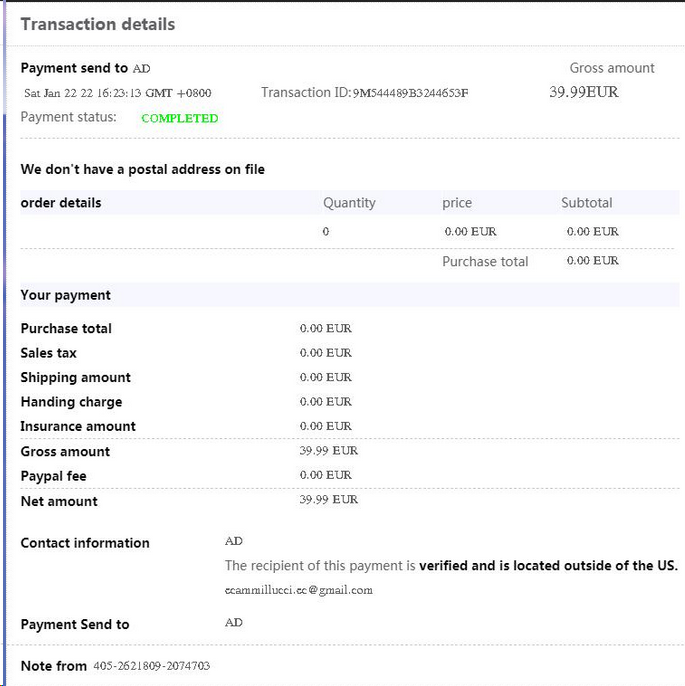Click the recipient email address
The width and height of the screenshot is (685, 686).
(x=298, y=590)
